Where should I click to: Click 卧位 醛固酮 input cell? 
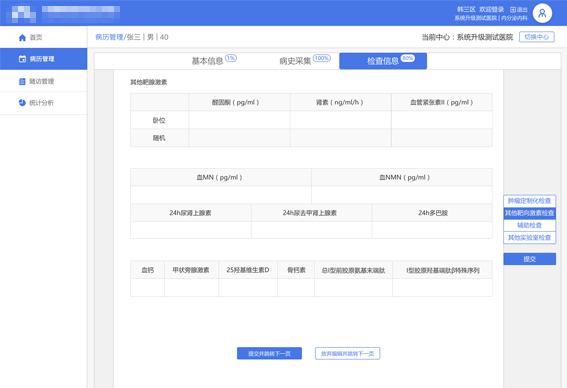(x=239, y=120)
